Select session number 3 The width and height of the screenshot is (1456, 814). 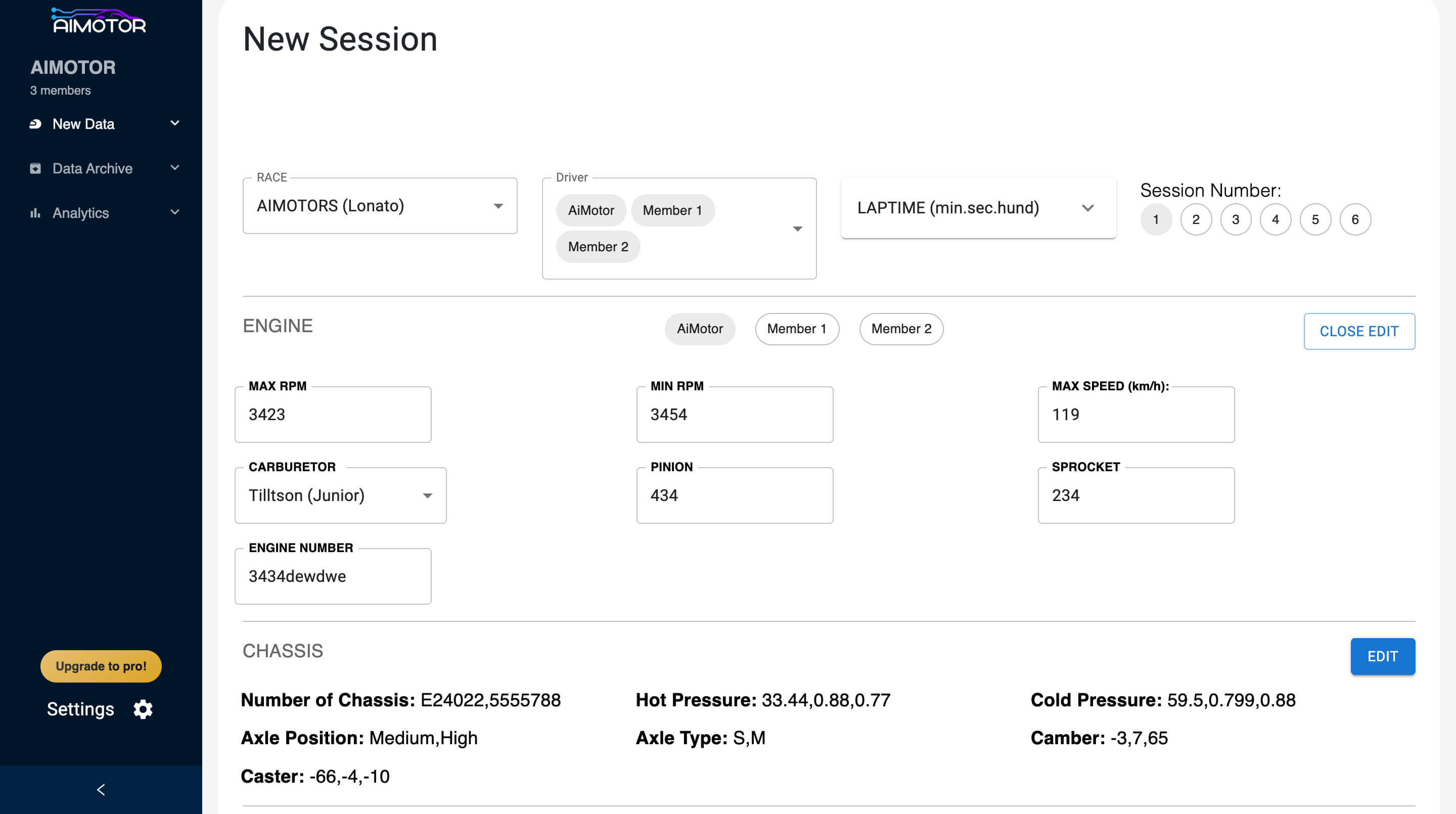click(1235, 219)
